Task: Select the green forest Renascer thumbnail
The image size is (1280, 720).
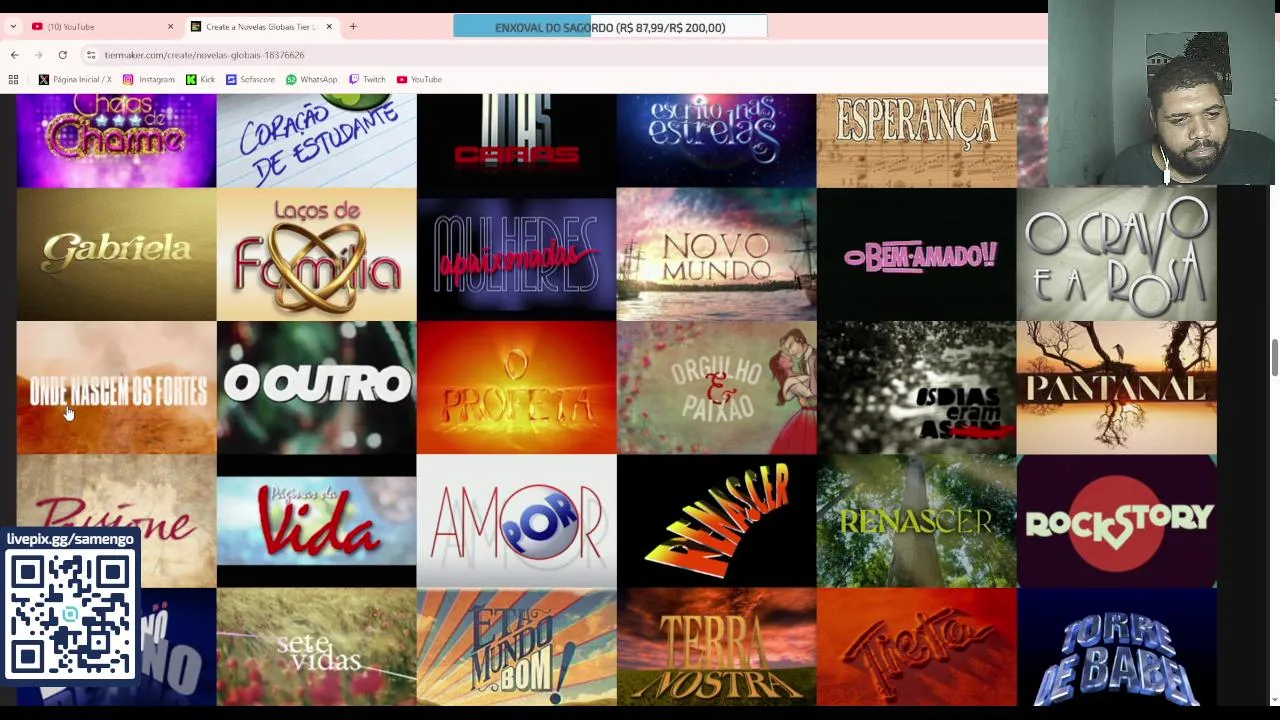Action: tap(916, 521)
